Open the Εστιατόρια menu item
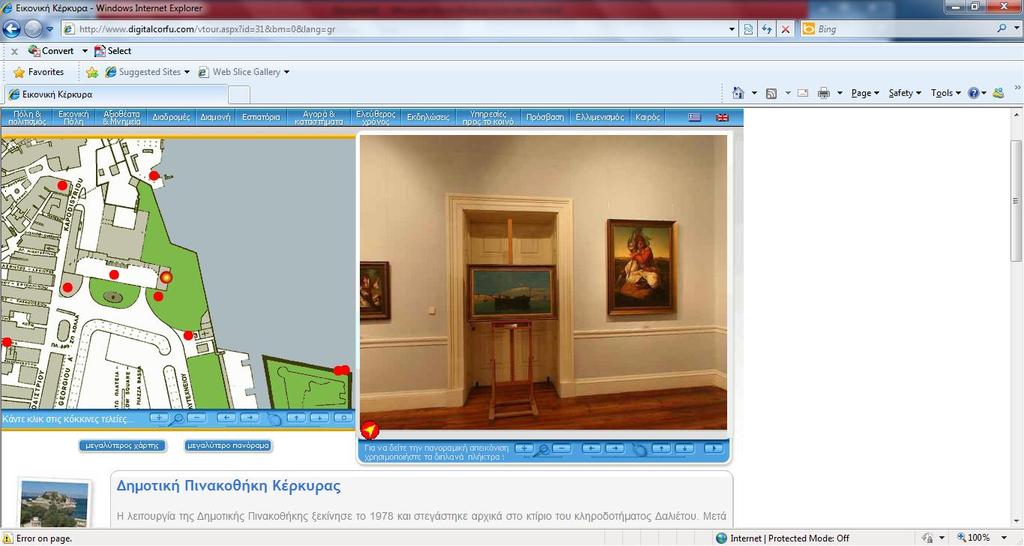Viewport: 1024px width, 546px height. pyautogui.click(x=261, y=118)
